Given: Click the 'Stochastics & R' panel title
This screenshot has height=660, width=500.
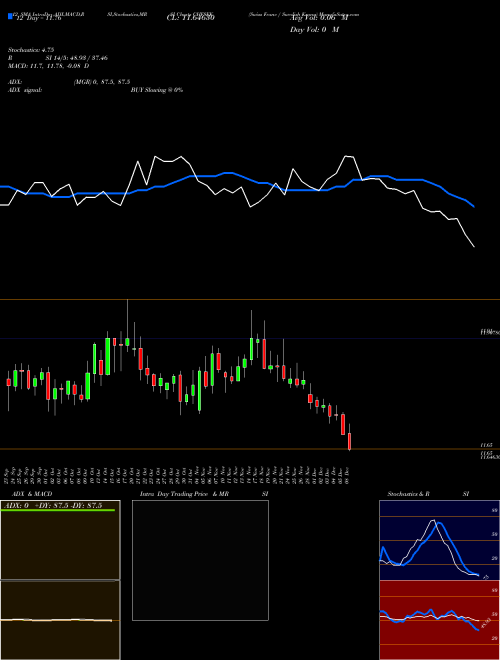Looking at the screenshot, I should [409, 494].
